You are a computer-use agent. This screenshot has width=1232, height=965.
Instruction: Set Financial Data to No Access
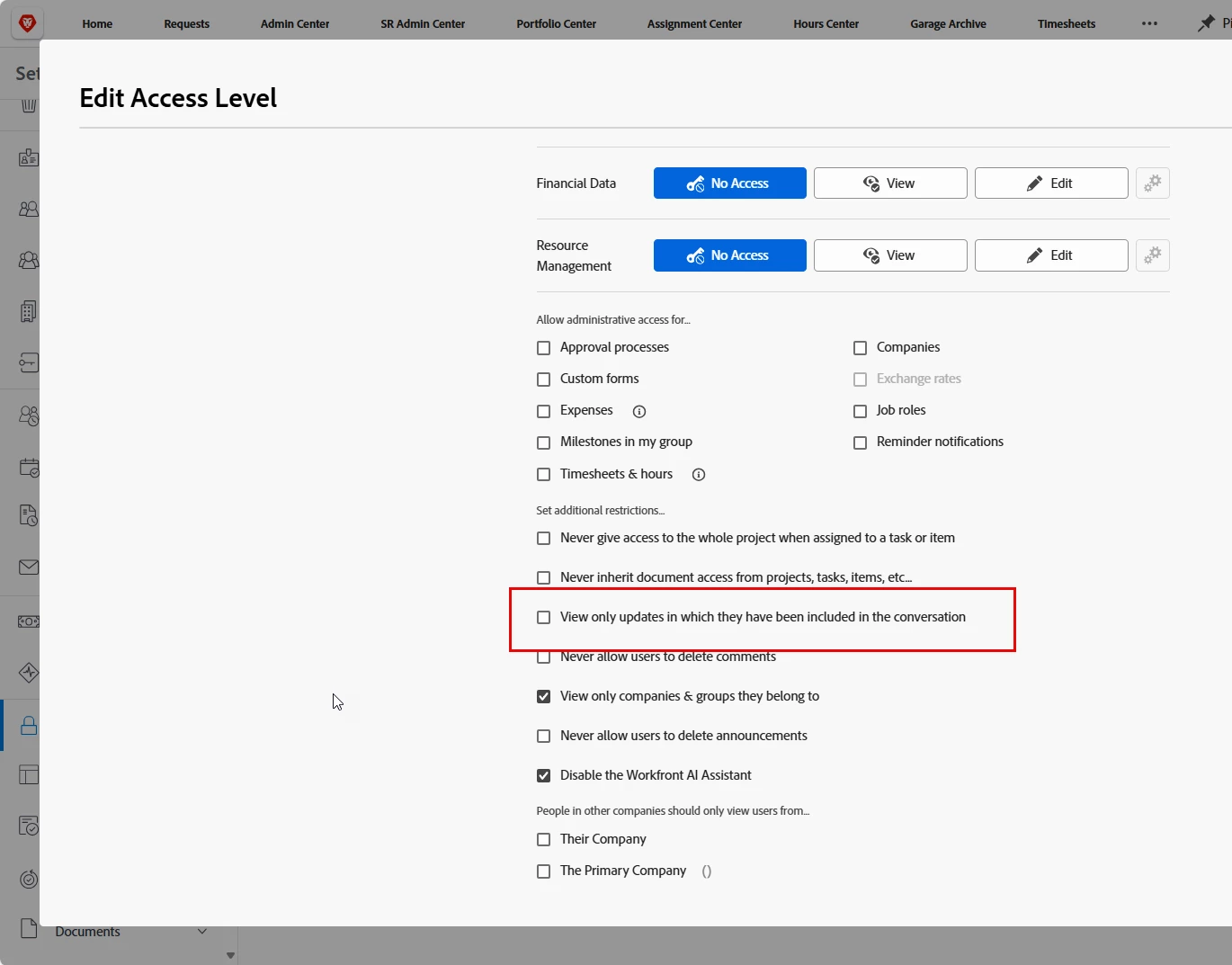click(x=730, y=183)
